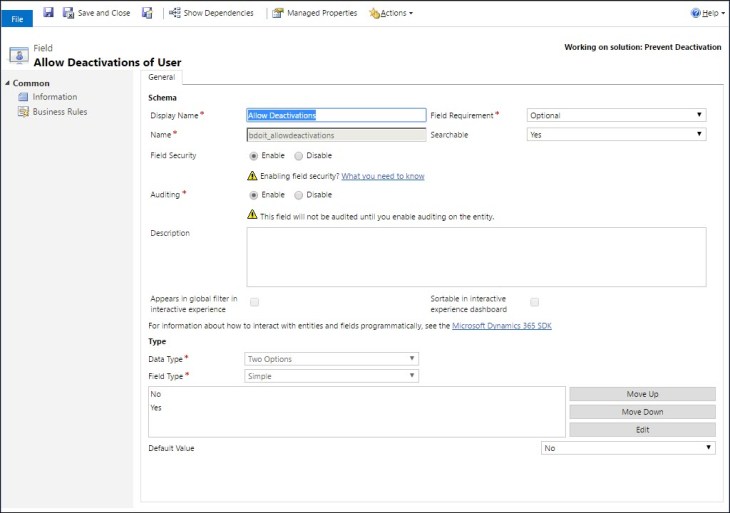Viewport: 730px width, 513px height.
Task: Click the Managed Properties icon
Action: click(x=278, y=13)
